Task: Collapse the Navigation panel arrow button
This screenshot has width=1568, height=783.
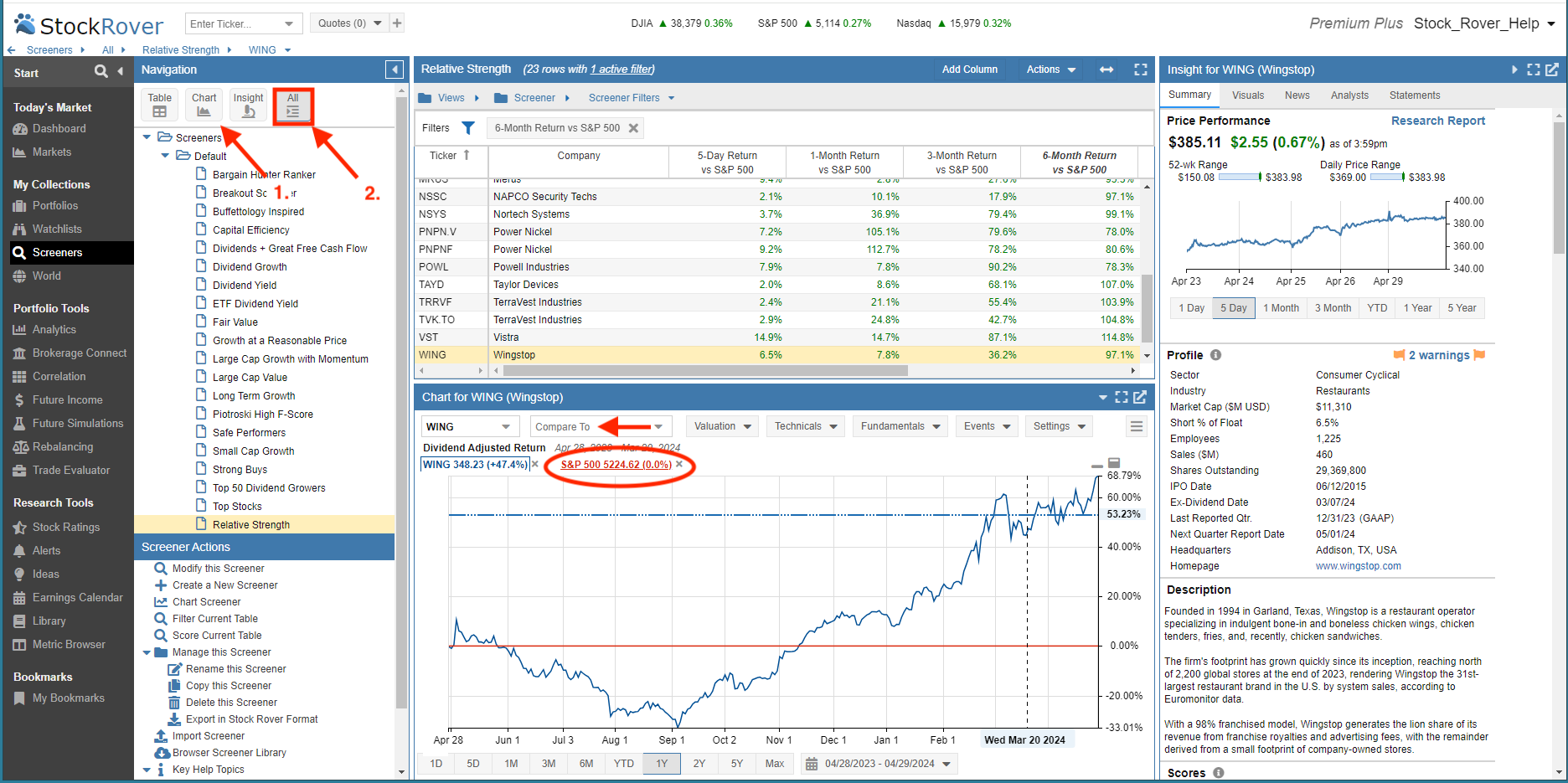Action: coord(395,70)
